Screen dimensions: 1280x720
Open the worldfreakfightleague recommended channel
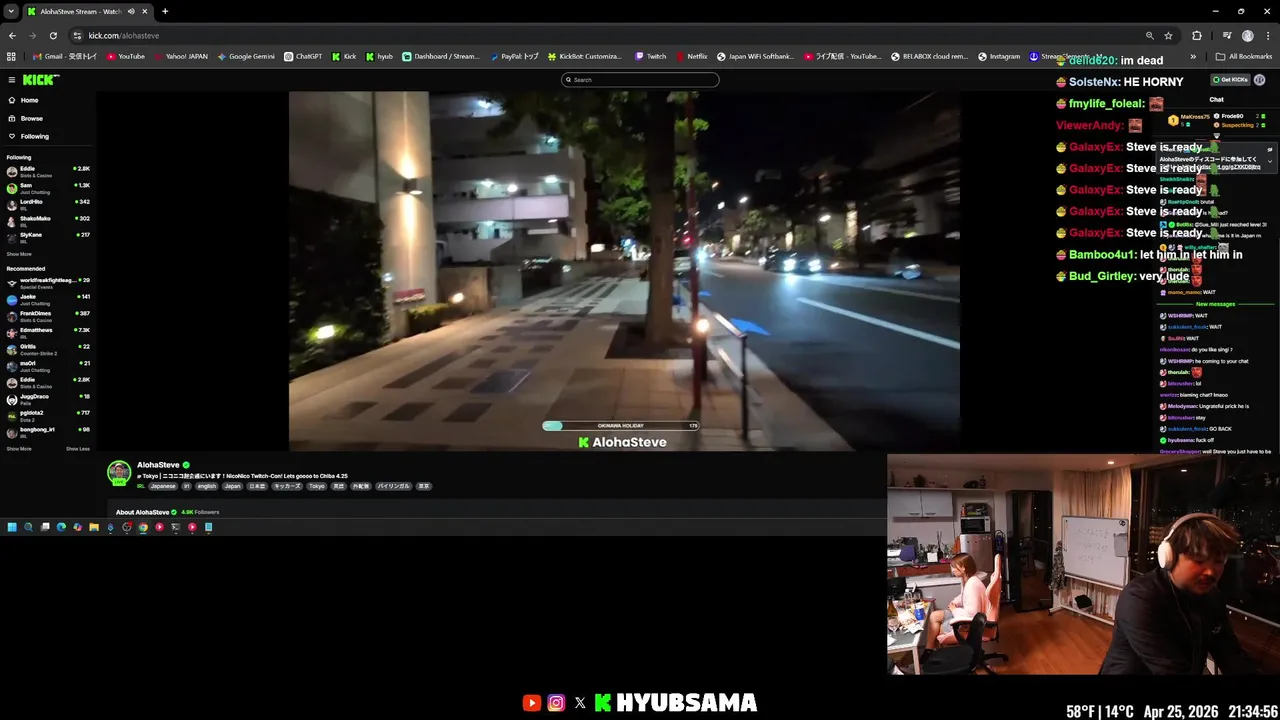(47, 282)
